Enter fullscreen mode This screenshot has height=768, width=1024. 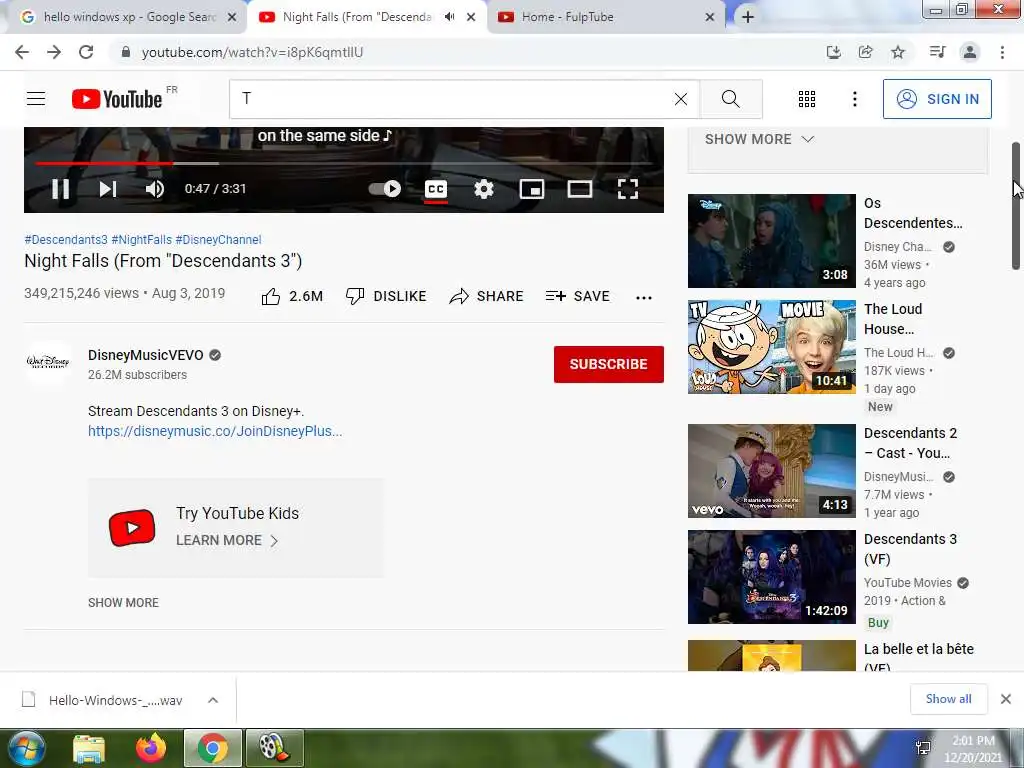[x=628, y=189]
